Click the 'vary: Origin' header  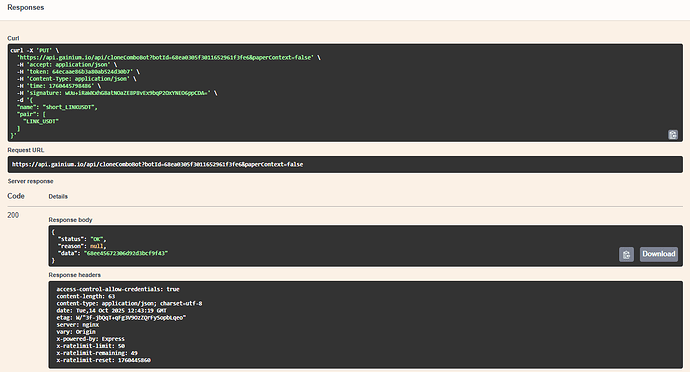pyautogui.click(x=76, y=331)
